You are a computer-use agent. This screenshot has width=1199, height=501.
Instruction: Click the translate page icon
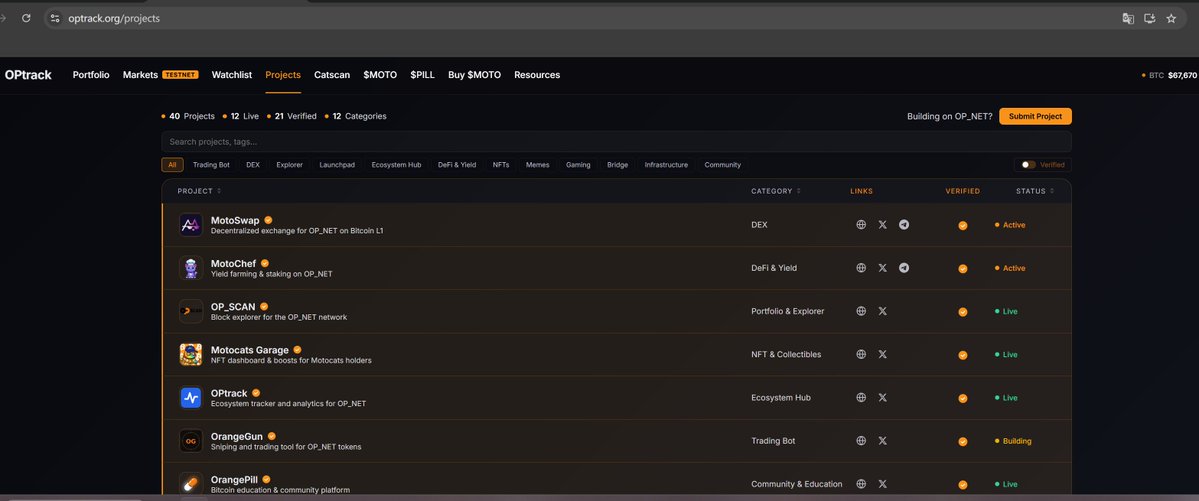[1128, 18]
